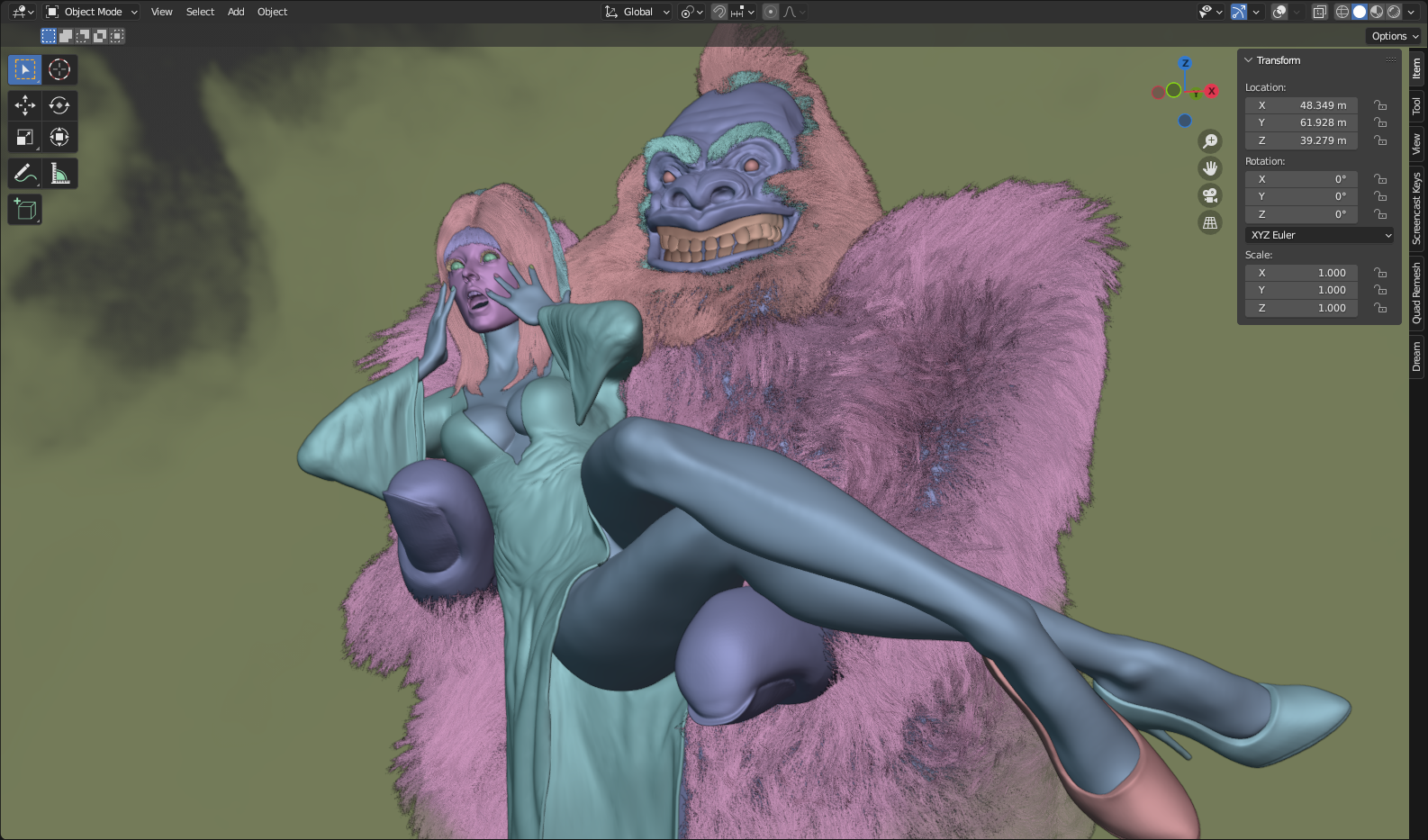
Task: Open object visibility and selectability dropdown
Action: (1210, 12)
